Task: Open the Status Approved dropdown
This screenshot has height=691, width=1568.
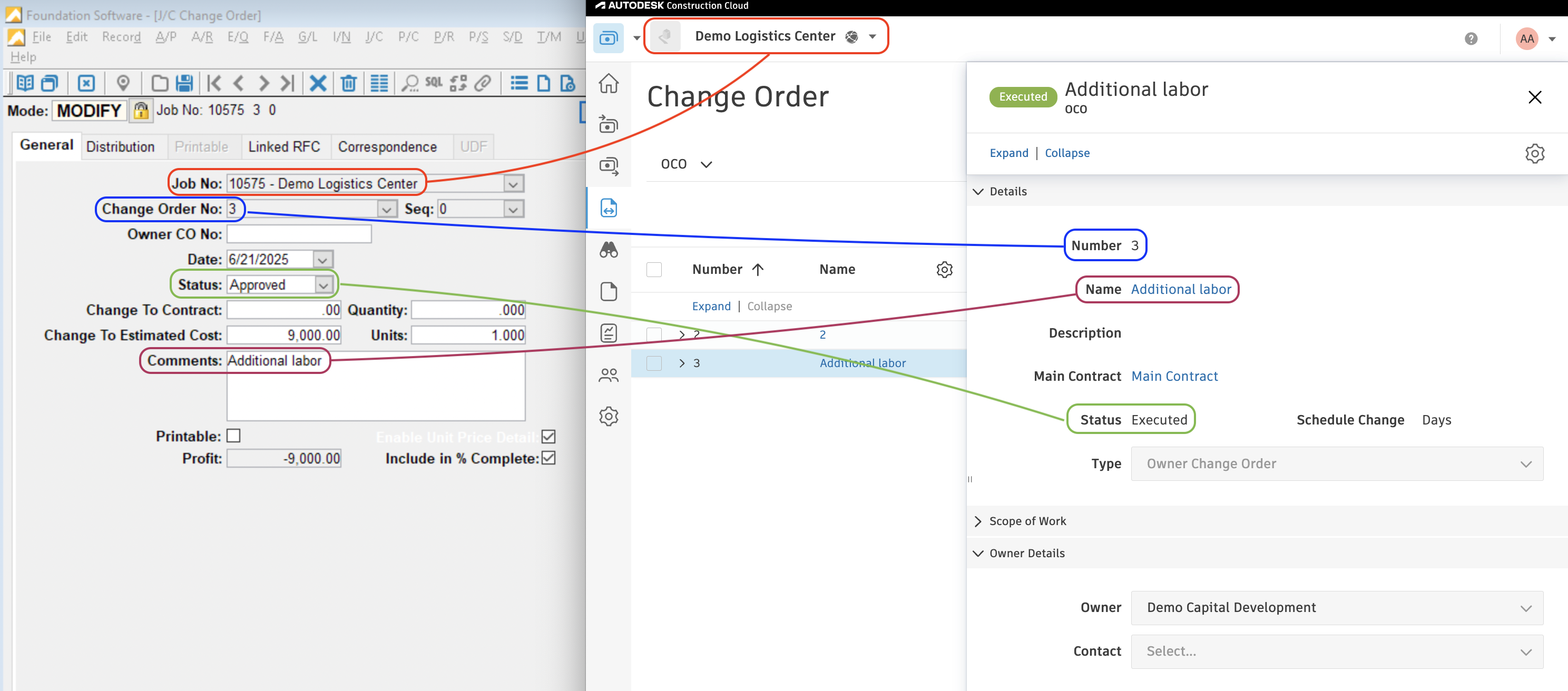Action: tap(323, 285)
